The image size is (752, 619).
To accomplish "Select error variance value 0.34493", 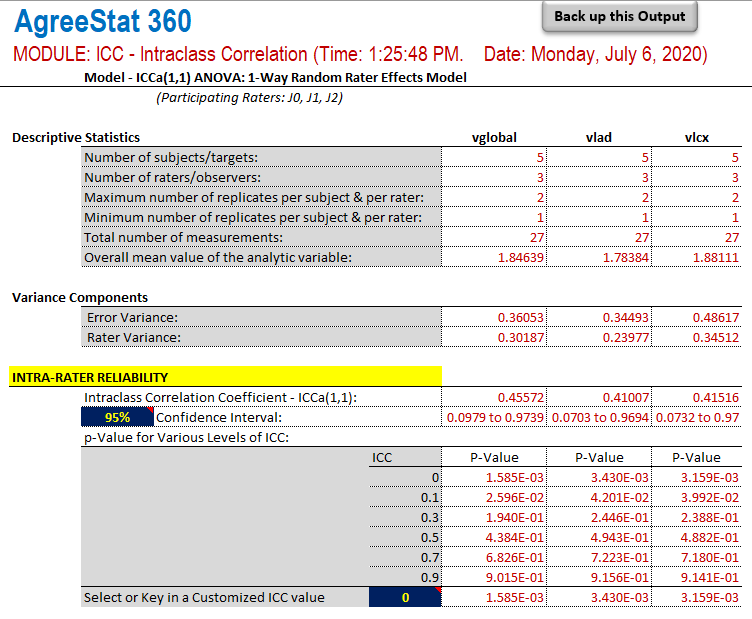I will click(x=626, y=317).
